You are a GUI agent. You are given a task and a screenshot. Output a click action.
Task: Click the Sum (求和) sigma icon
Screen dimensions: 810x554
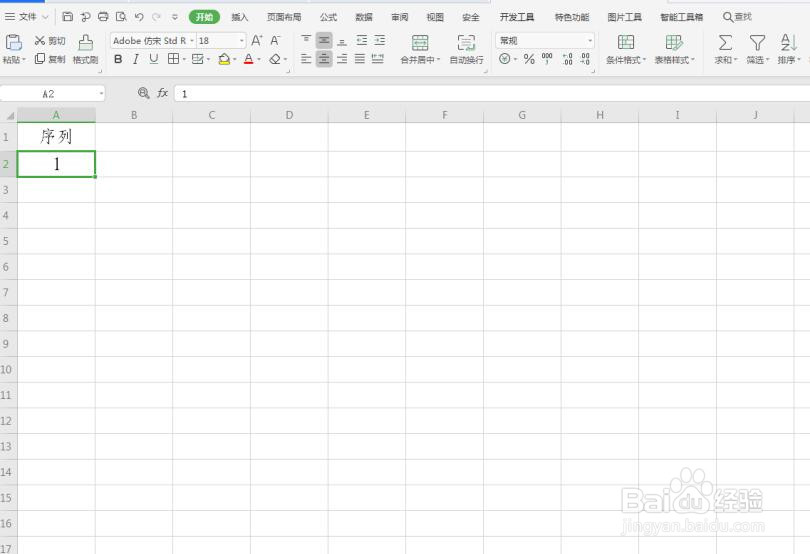[725, 42]
